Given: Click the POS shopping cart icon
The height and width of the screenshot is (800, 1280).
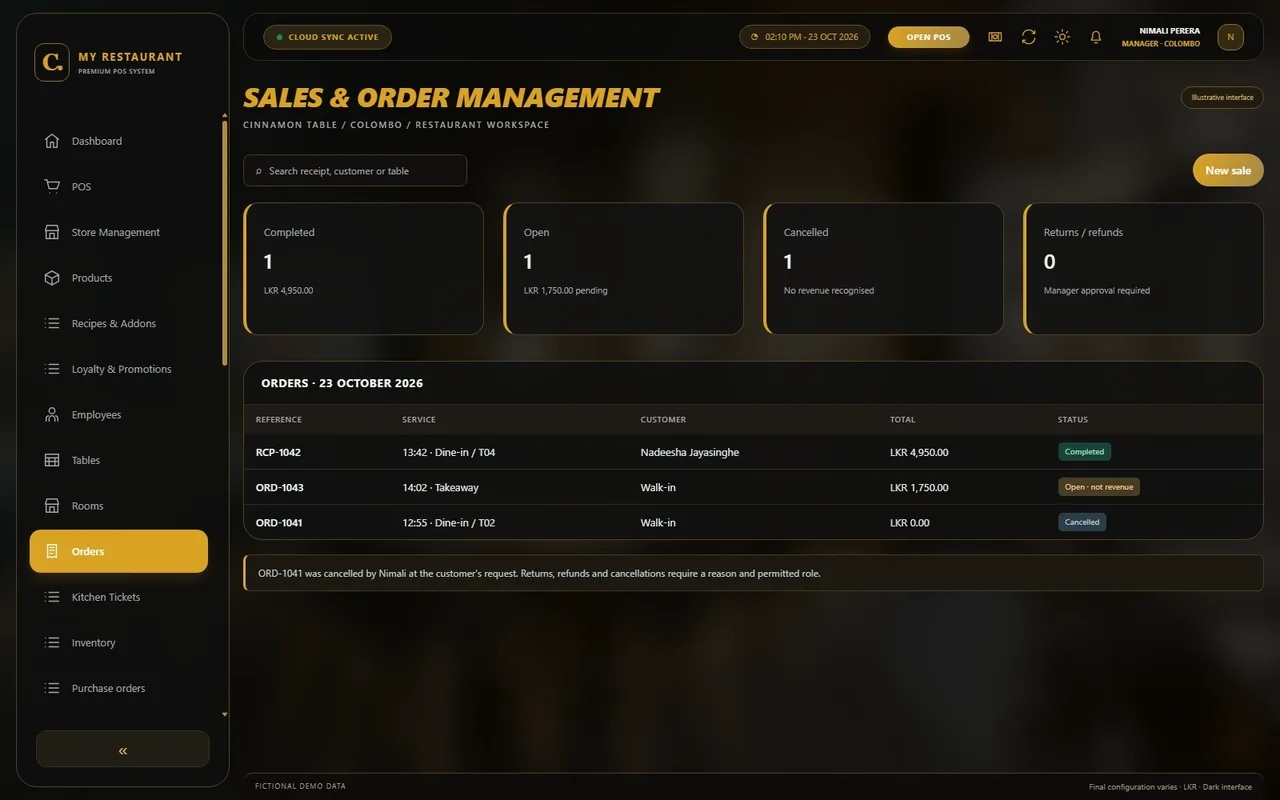Looking at the screenshot, I should coord(52,187).
